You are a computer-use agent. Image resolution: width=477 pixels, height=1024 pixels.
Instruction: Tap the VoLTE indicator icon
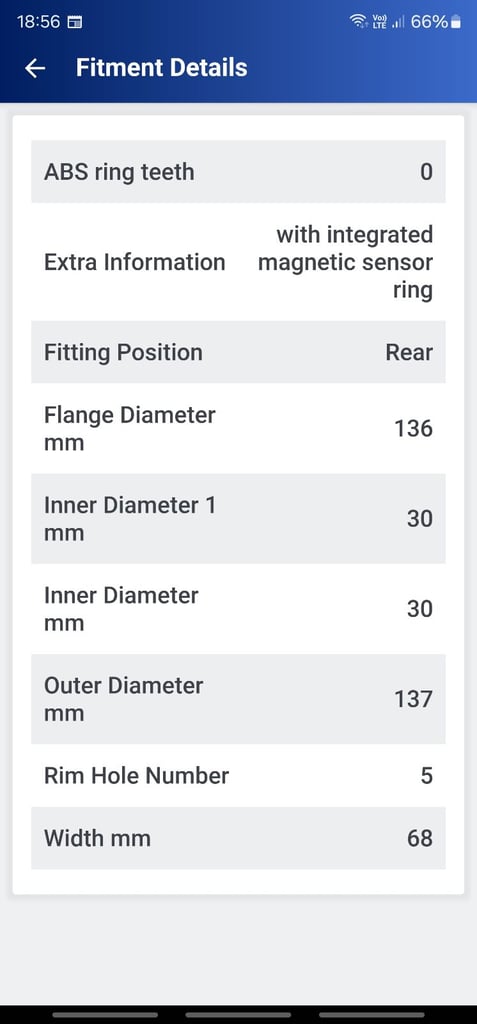pyautogui.click(x=379, y=22)
